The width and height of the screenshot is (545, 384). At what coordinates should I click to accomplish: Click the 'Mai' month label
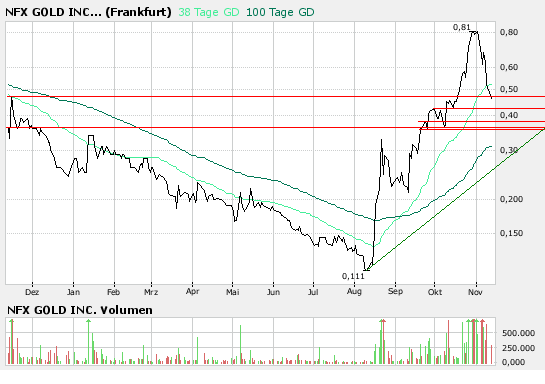(233, 292)
